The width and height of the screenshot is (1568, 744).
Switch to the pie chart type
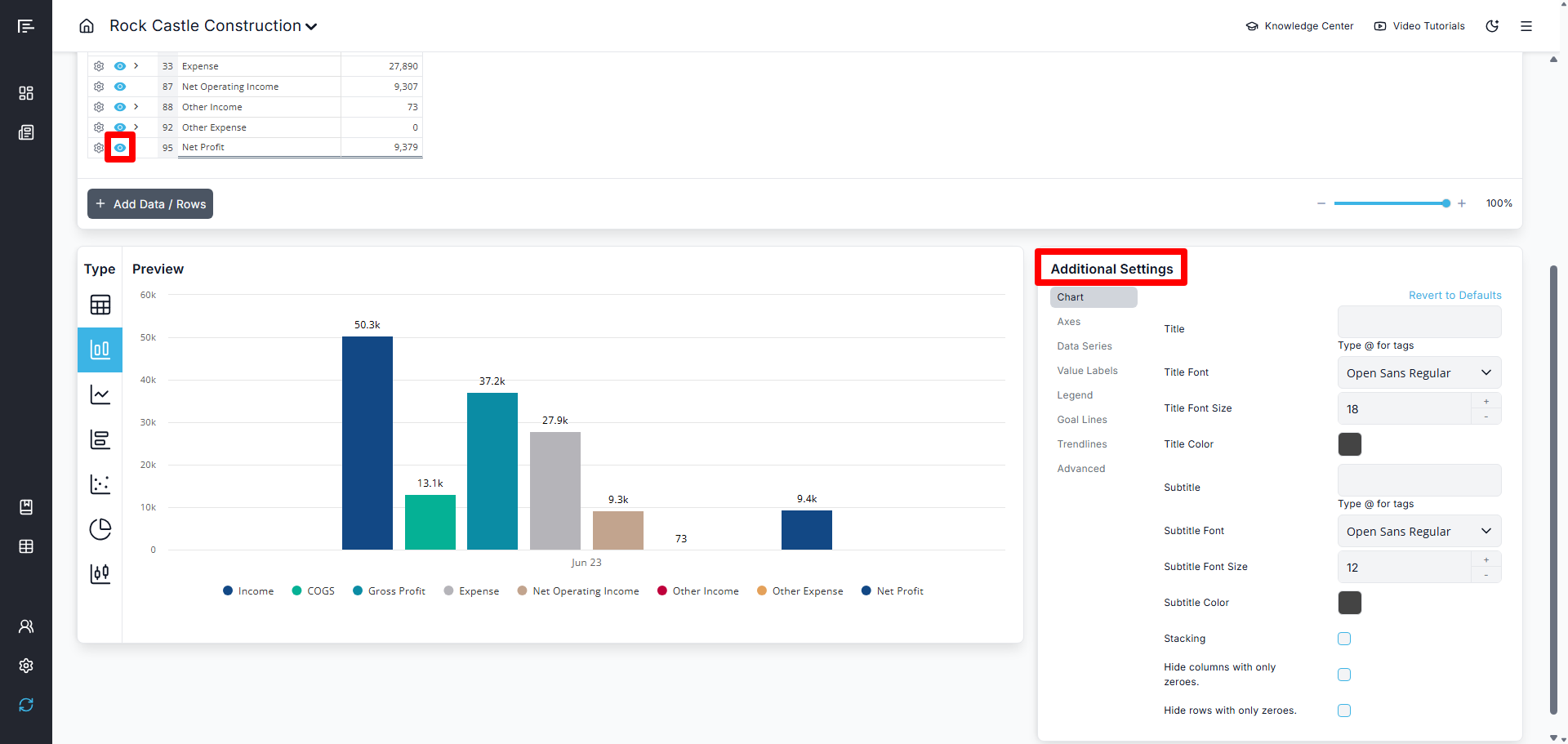click(100, 529)
